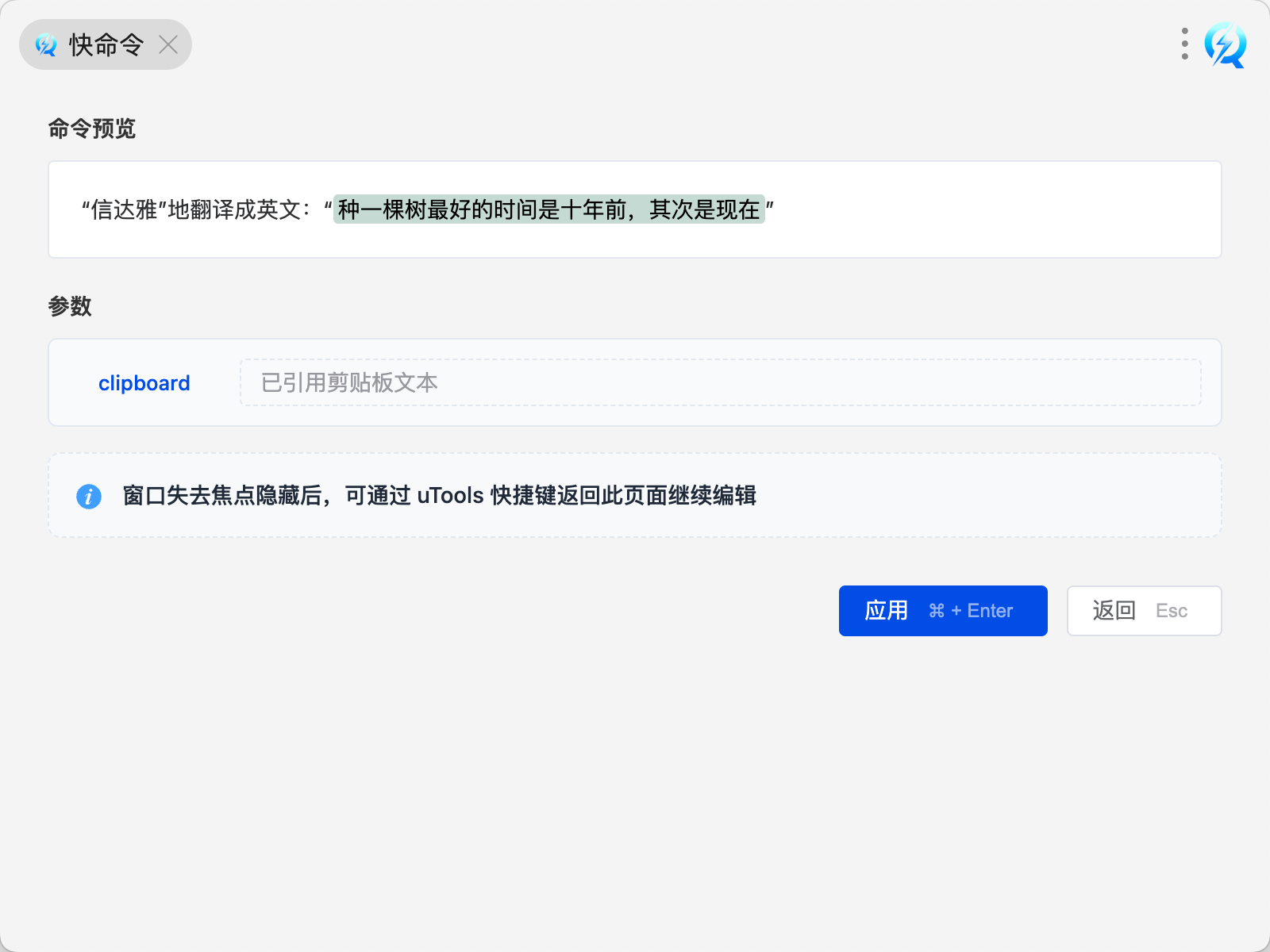Click the 命令预览 section heading
The height and width of the screenshot is (952, 1270).
pyautogui.click(x=92, y=129)
